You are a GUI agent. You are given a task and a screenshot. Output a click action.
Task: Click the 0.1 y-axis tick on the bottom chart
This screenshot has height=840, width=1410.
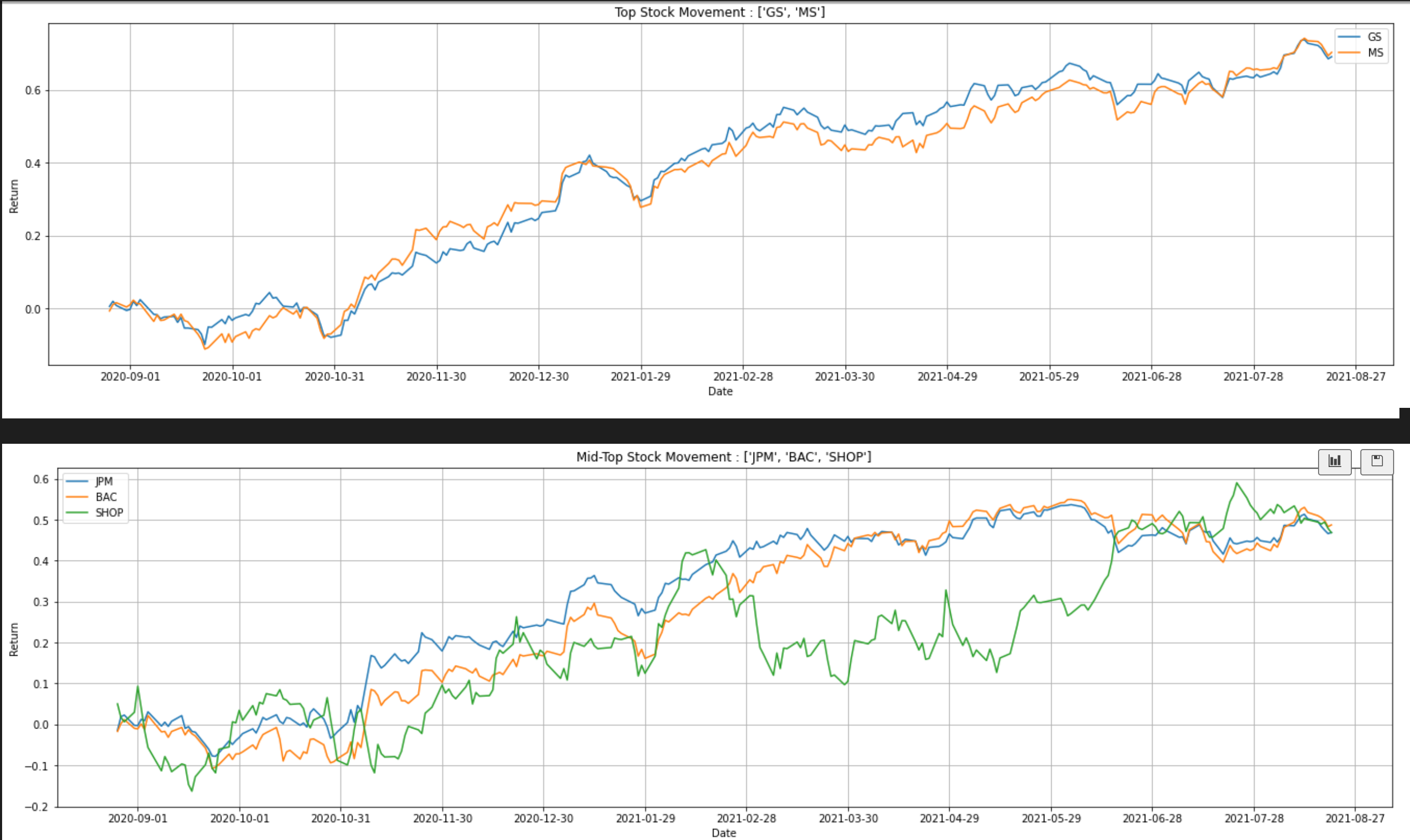click(x=41, y=684)
